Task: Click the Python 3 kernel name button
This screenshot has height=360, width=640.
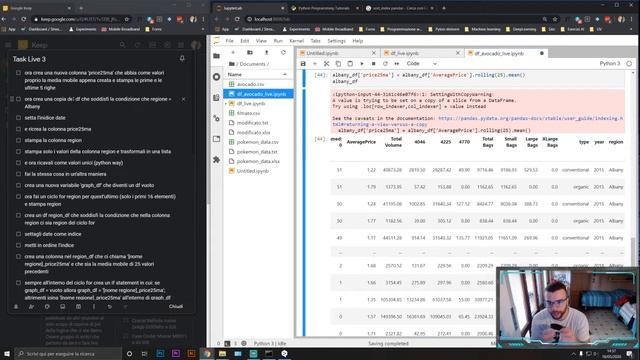Action: point(609,64)
